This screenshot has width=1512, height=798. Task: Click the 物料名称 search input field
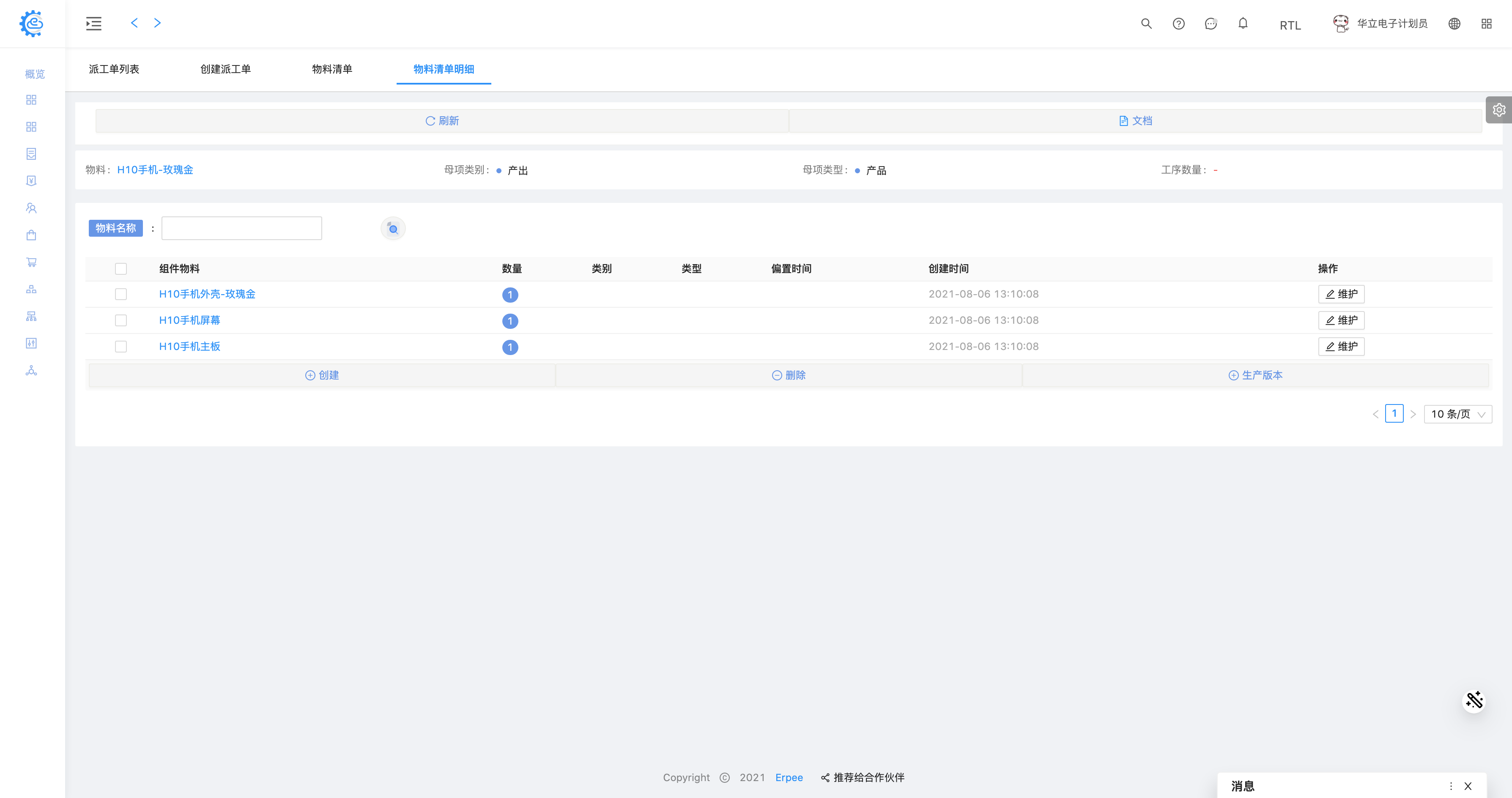pos(241,228)
